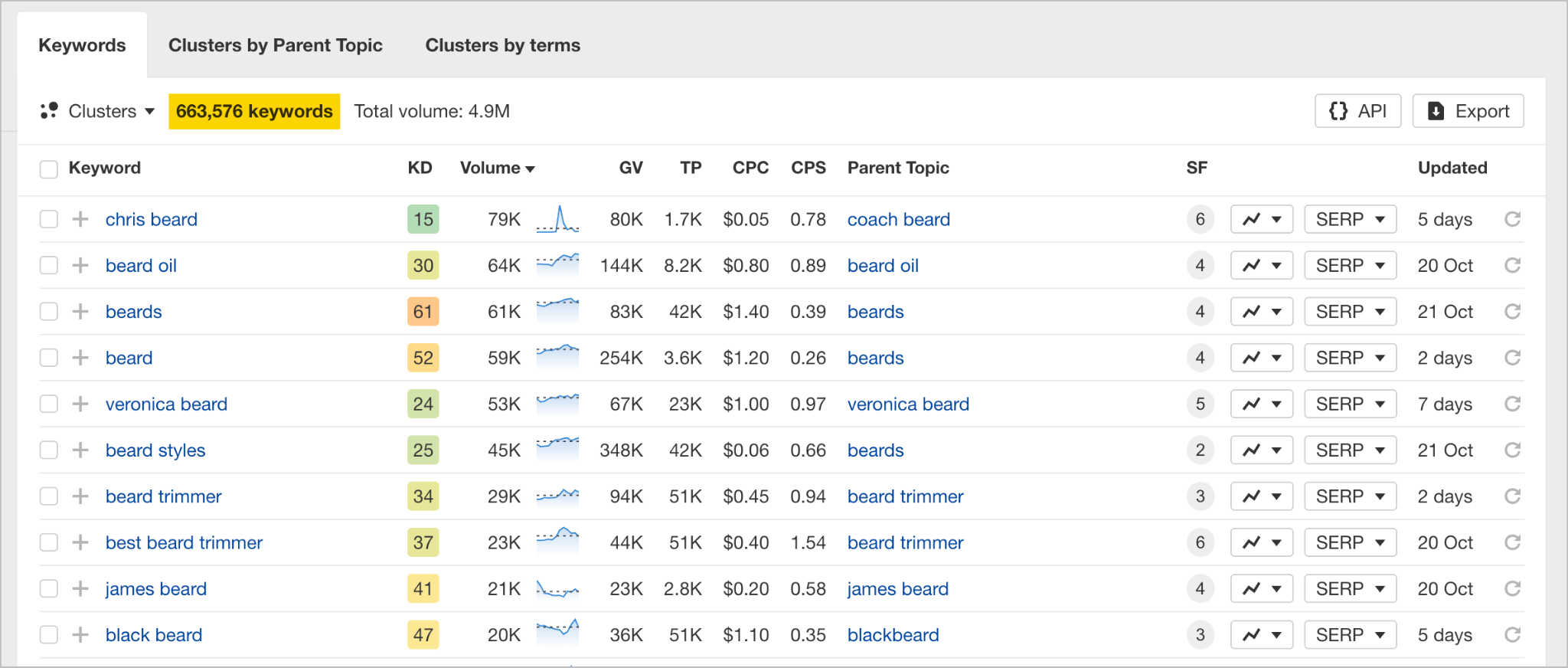Select the checkbox for "veronica beard"

click(x=48, y=404)
